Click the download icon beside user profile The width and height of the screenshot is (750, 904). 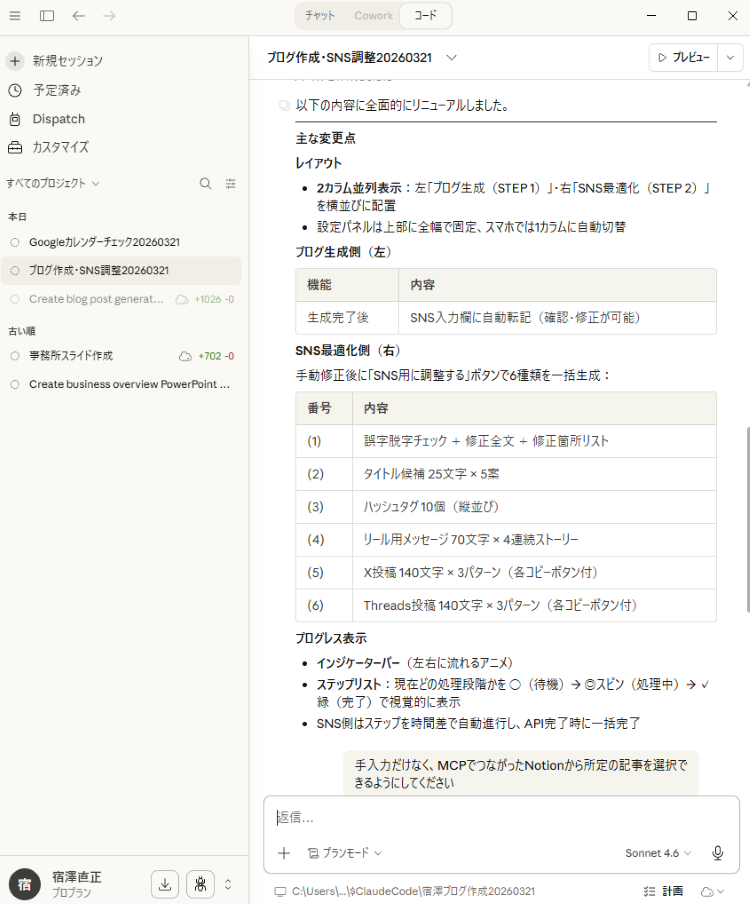point(165,884)
